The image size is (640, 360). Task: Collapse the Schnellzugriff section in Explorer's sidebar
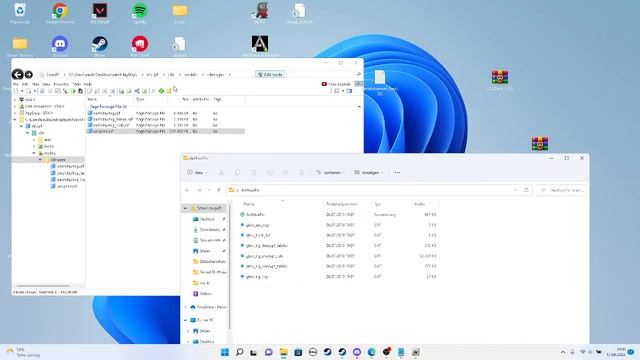[185, 208]
